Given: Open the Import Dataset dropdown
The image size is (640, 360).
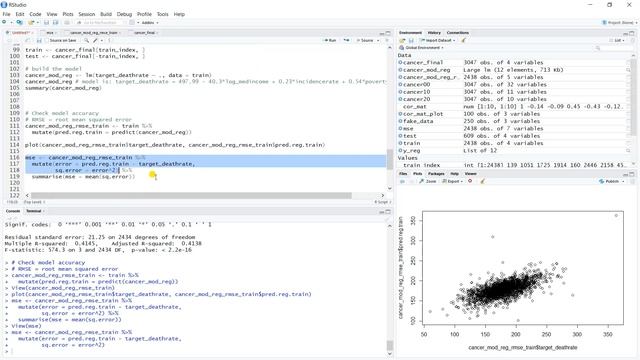Looking at the screenshot, I should [x=437, y=40].
